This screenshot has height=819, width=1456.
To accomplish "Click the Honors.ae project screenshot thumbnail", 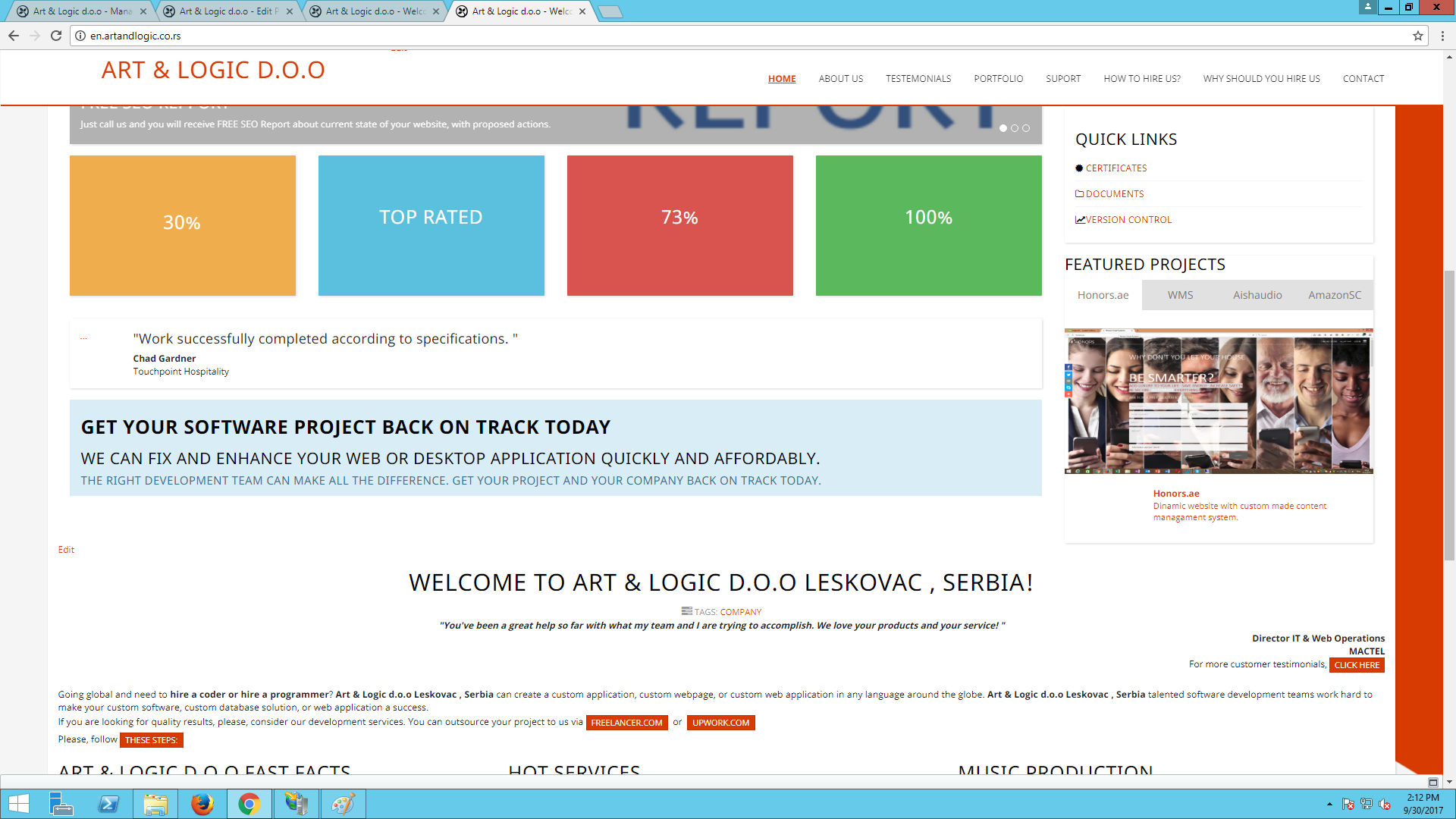I will click(1219, 401).
